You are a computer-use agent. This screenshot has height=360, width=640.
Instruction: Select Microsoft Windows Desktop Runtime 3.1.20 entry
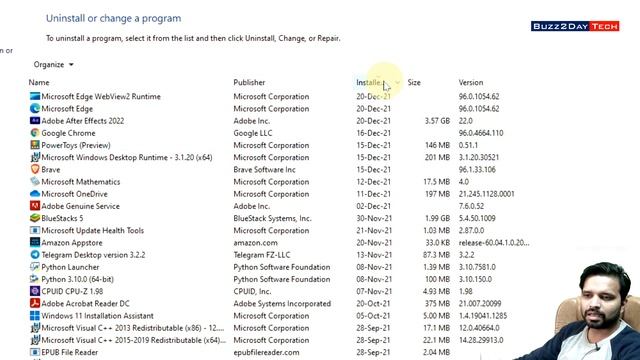tap(127, 158)
